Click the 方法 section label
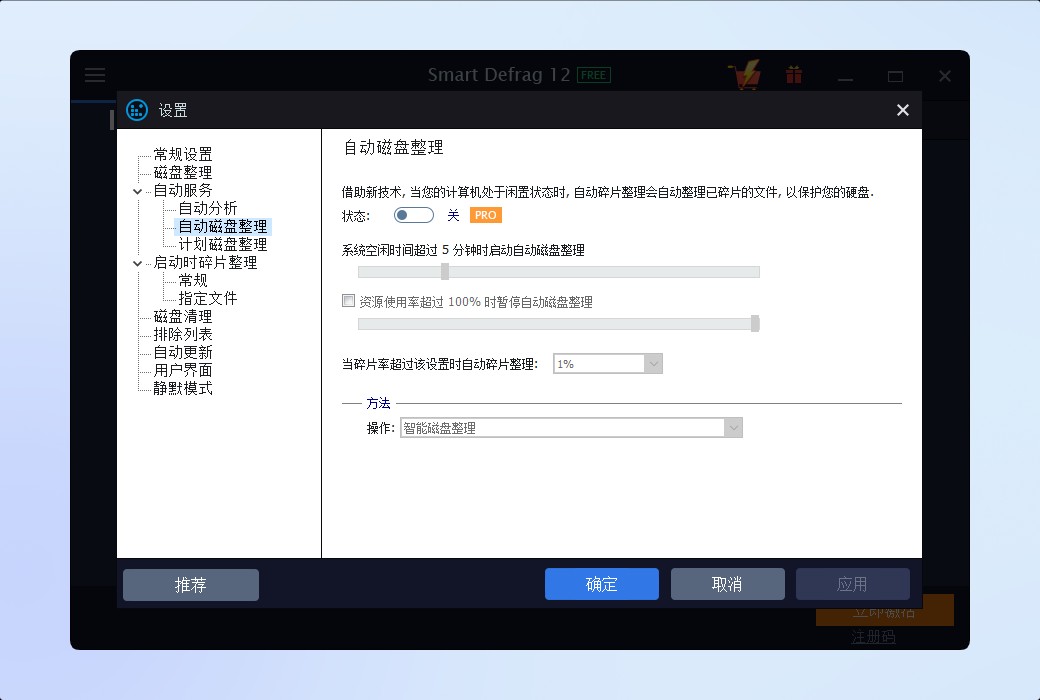This screenshot has width=1040, height=700. click(x=378, y=403)
